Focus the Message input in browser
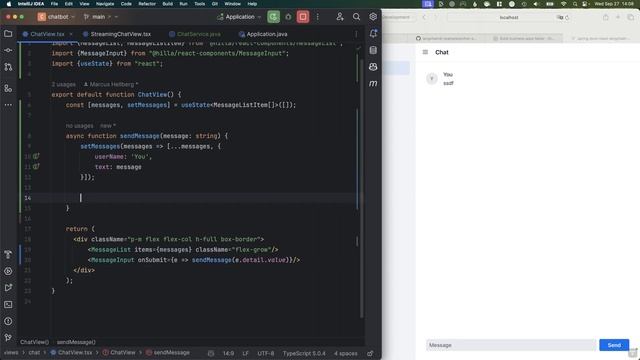 tap(511, 345)
